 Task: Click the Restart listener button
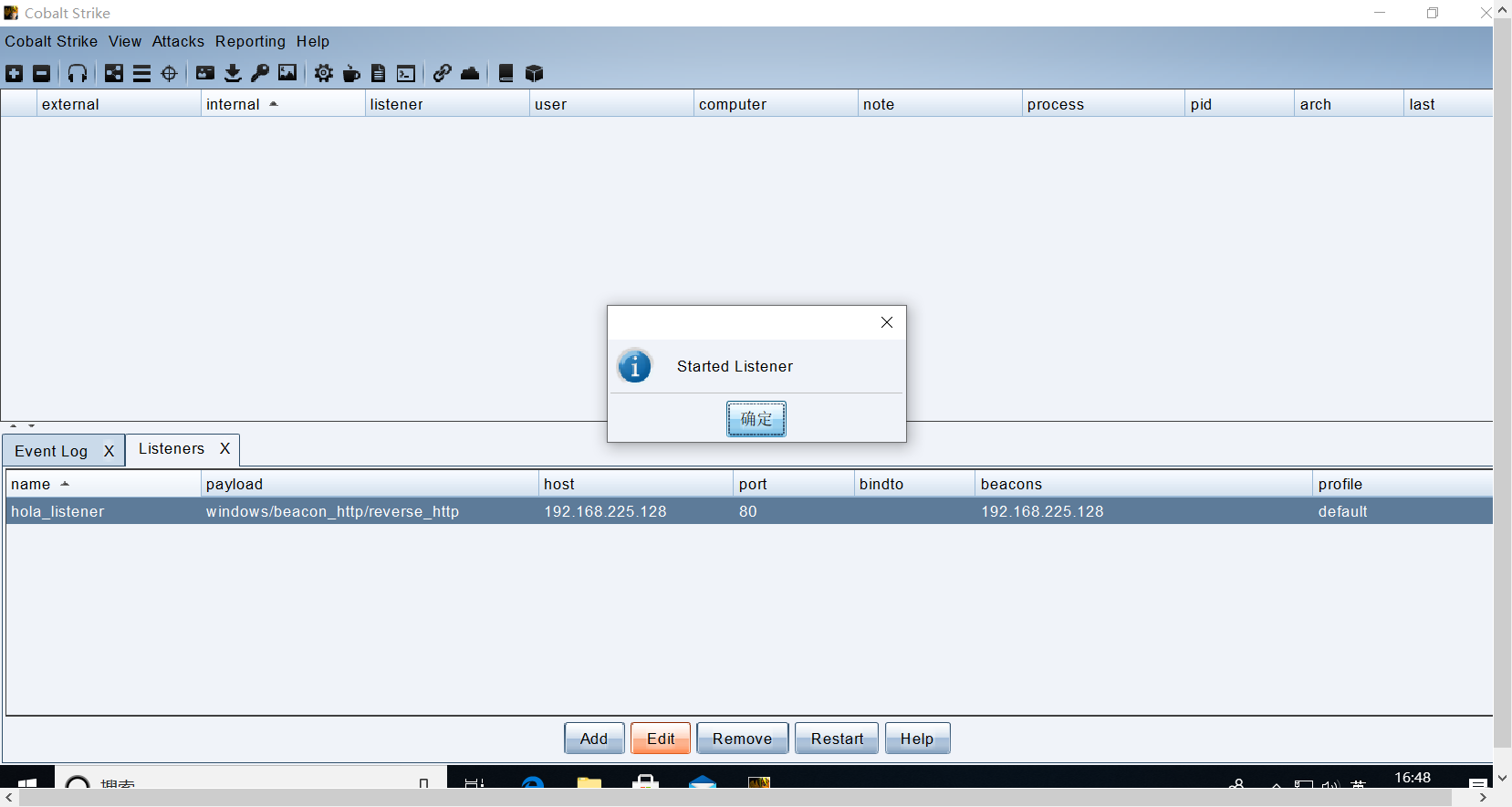pyautogui.click(x=837, y=739)
